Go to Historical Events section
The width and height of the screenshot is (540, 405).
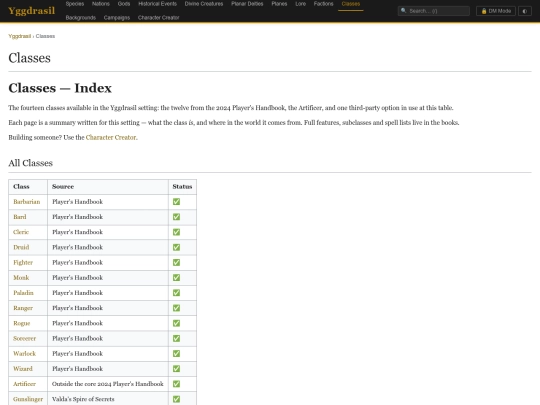157,4
